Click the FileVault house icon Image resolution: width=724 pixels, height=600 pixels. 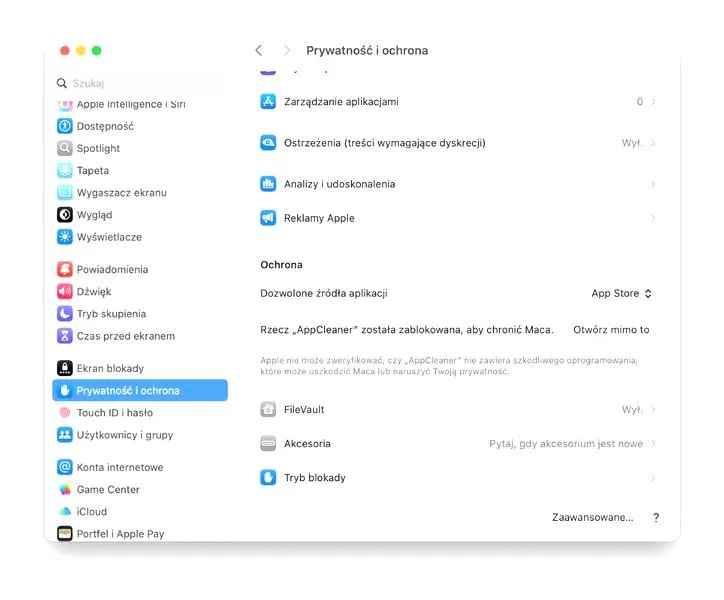click(268, 409)
